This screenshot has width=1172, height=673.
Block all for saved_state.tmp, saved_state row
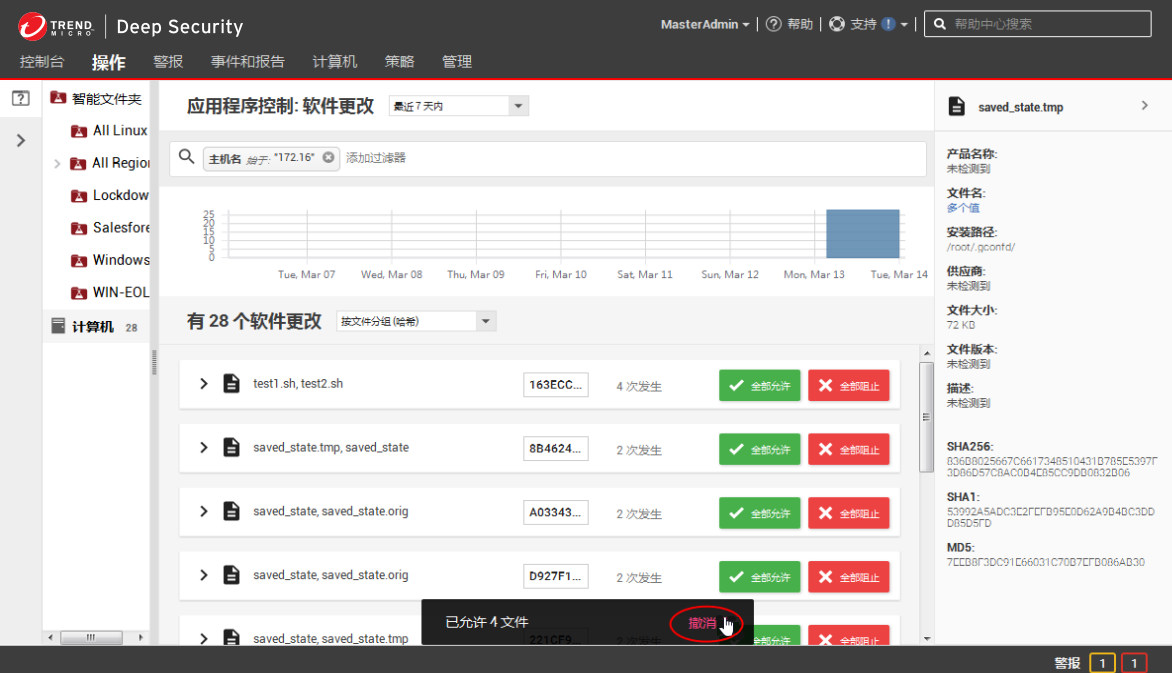848,450
